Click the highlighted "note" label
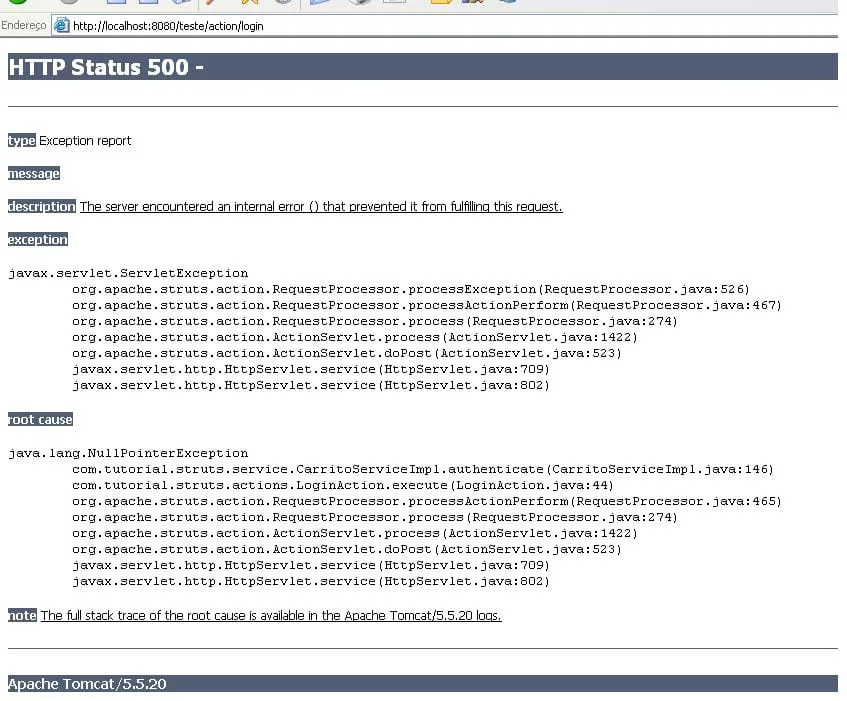 [x=22, y=615]
